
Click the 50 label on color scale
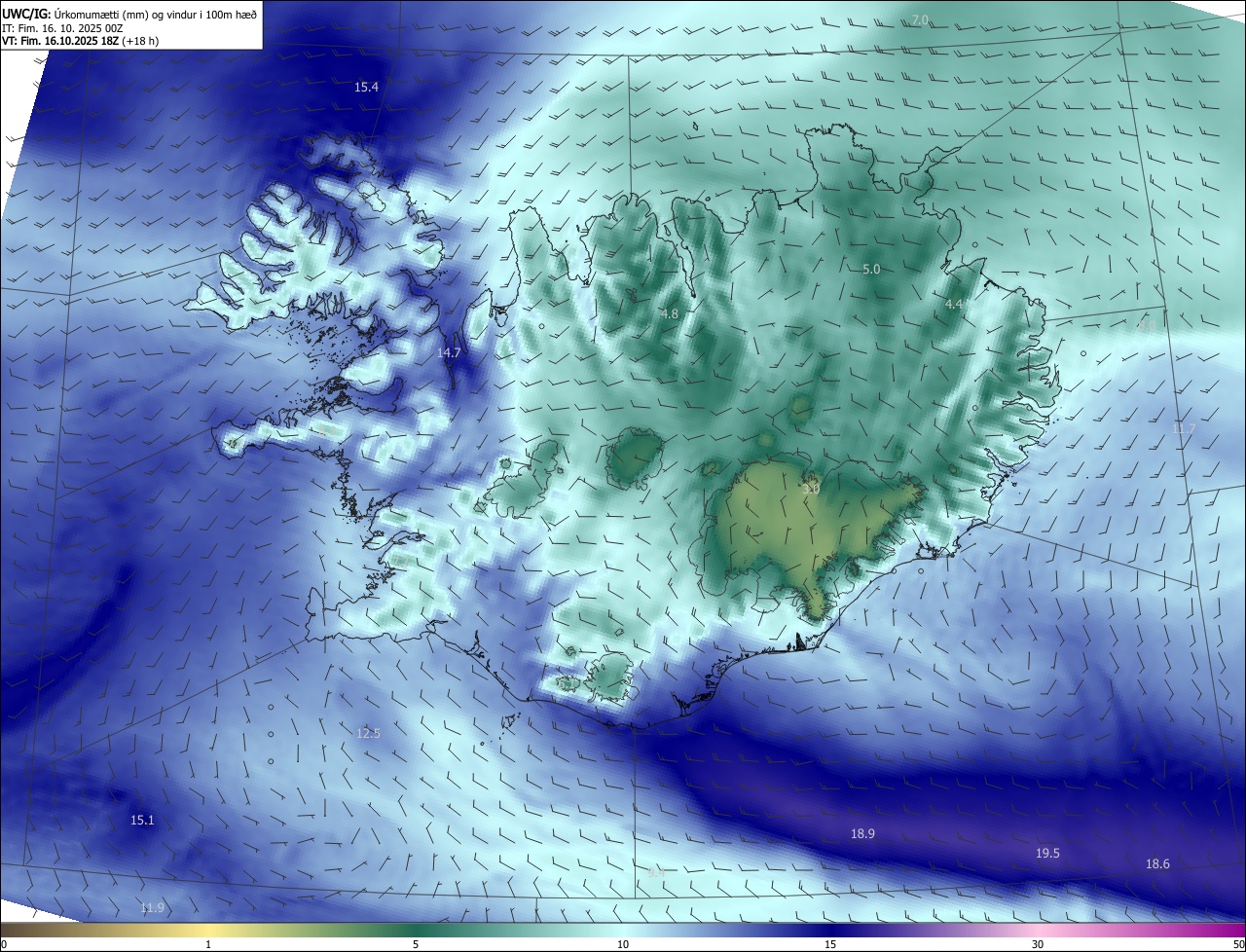[x=1238, y=944]
